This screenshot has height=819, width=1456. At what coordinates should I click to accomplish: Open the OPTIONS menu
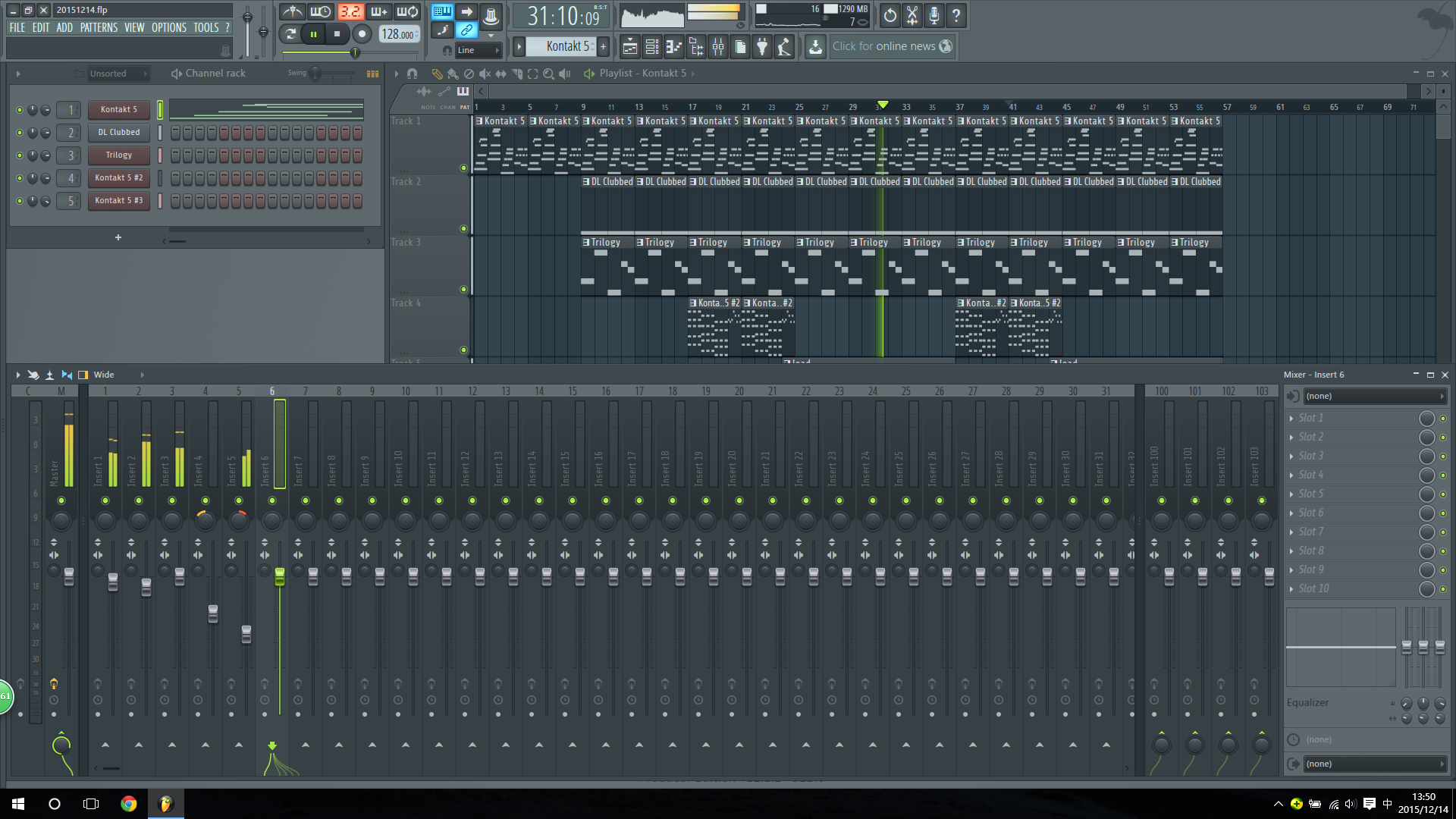[x=169, y=27]
